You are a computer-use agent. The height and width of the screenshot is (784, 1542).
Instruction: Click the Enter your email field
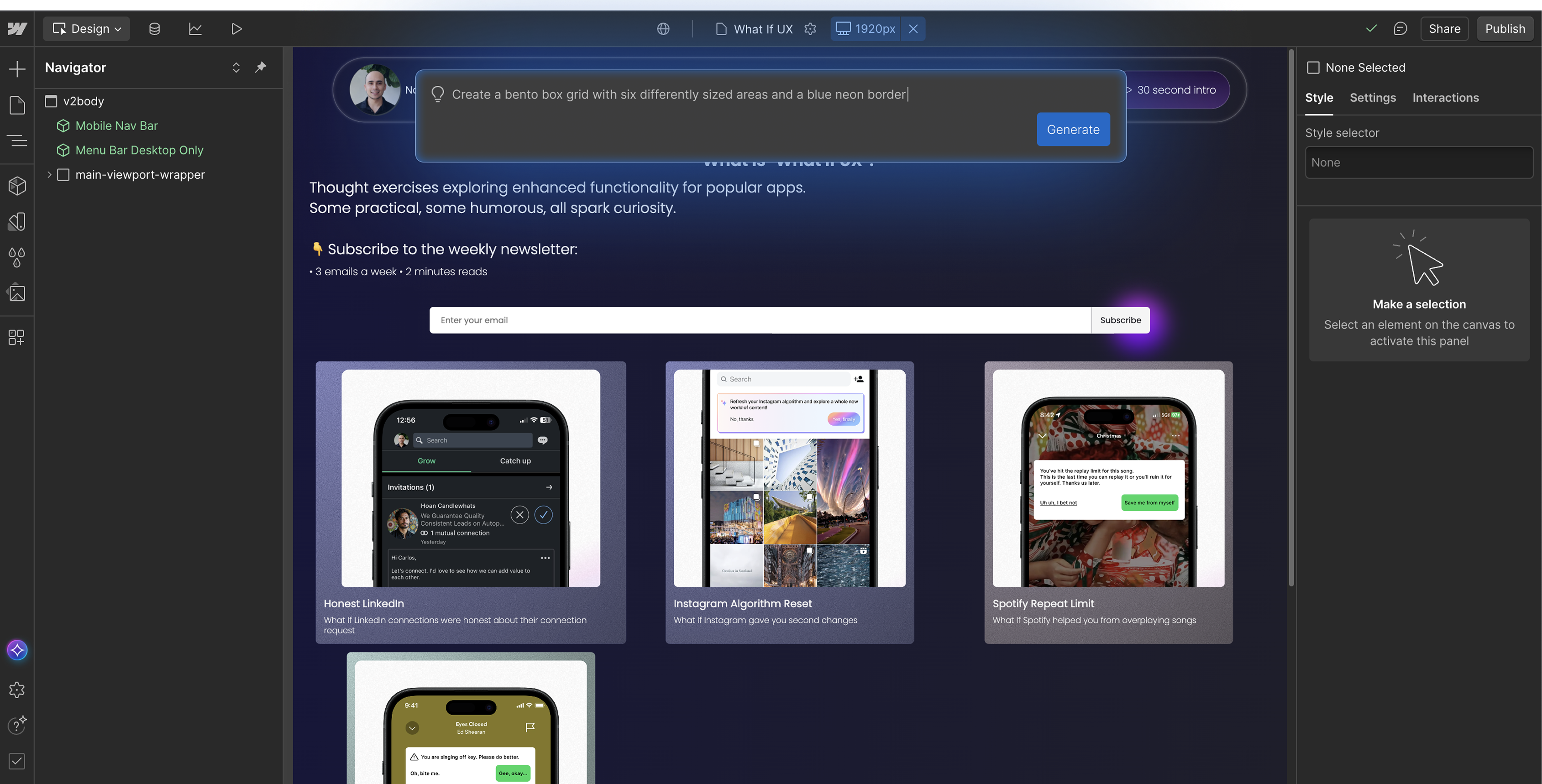760,320
